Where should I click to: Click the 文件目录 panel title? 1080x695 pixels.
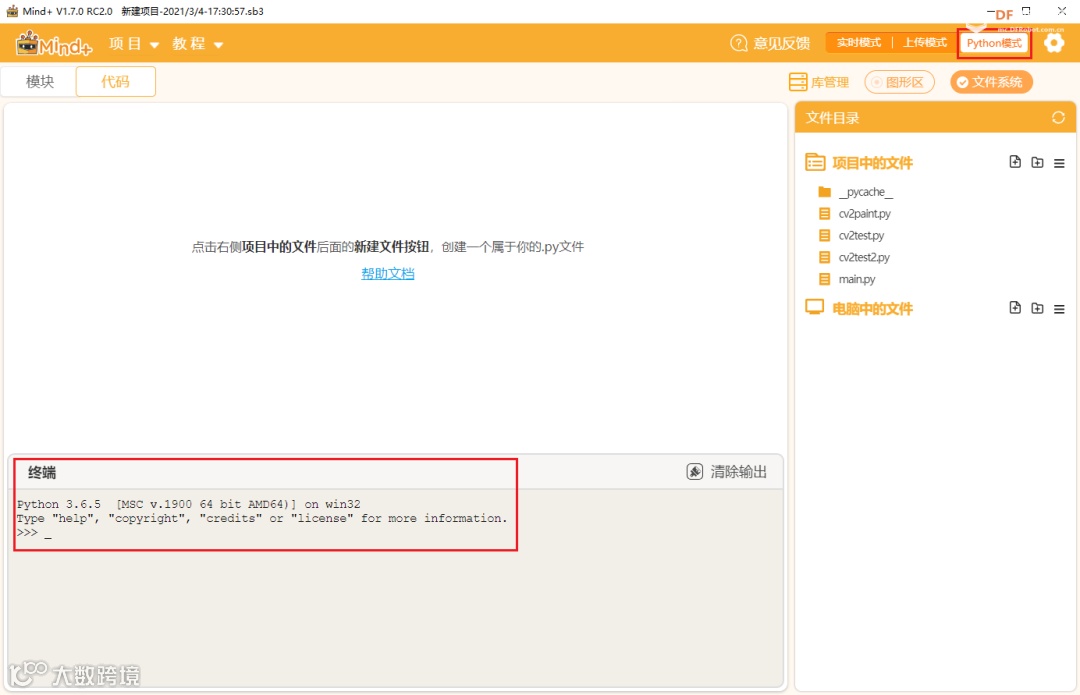(833, 118)
